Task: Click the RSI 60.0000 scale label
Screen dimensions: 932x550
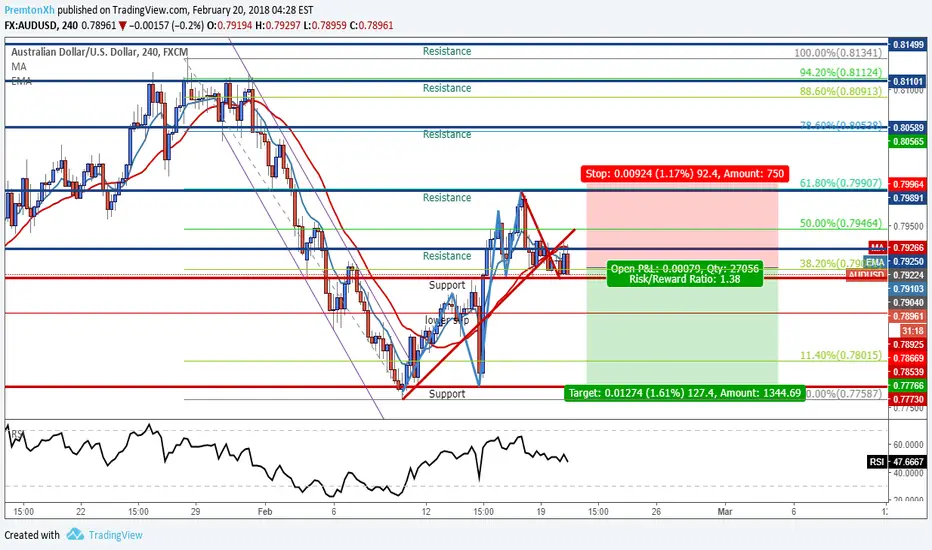Action: click(908, 444)
